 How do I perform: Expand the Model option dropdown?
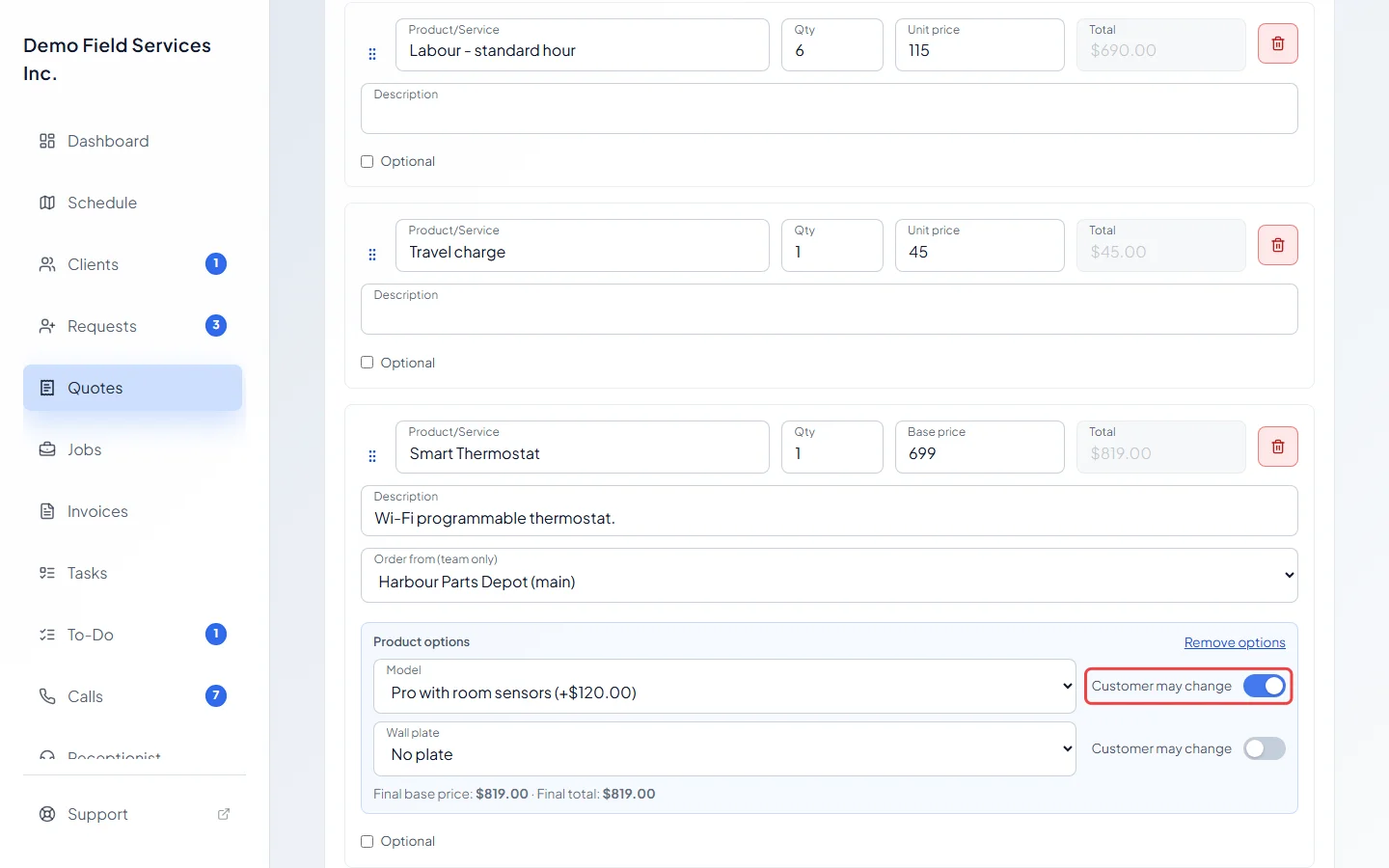click(x=724, y=686)
